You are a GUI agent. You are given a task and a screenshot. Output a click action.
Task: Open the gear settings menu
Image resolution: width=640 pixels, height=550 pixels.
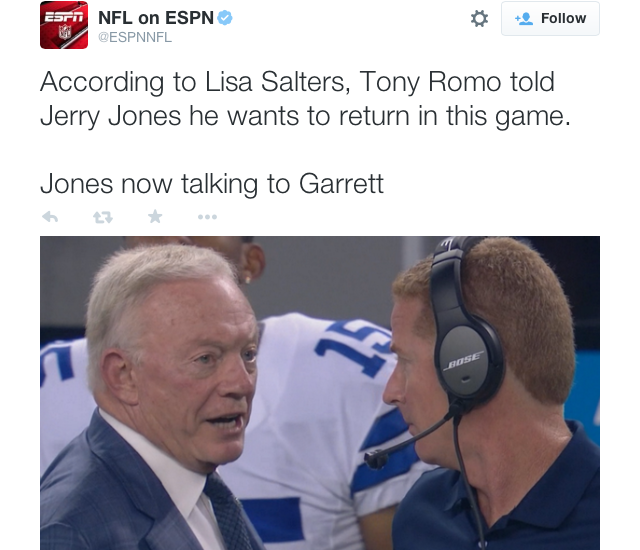pyautogui.click(x=479, y=19)
